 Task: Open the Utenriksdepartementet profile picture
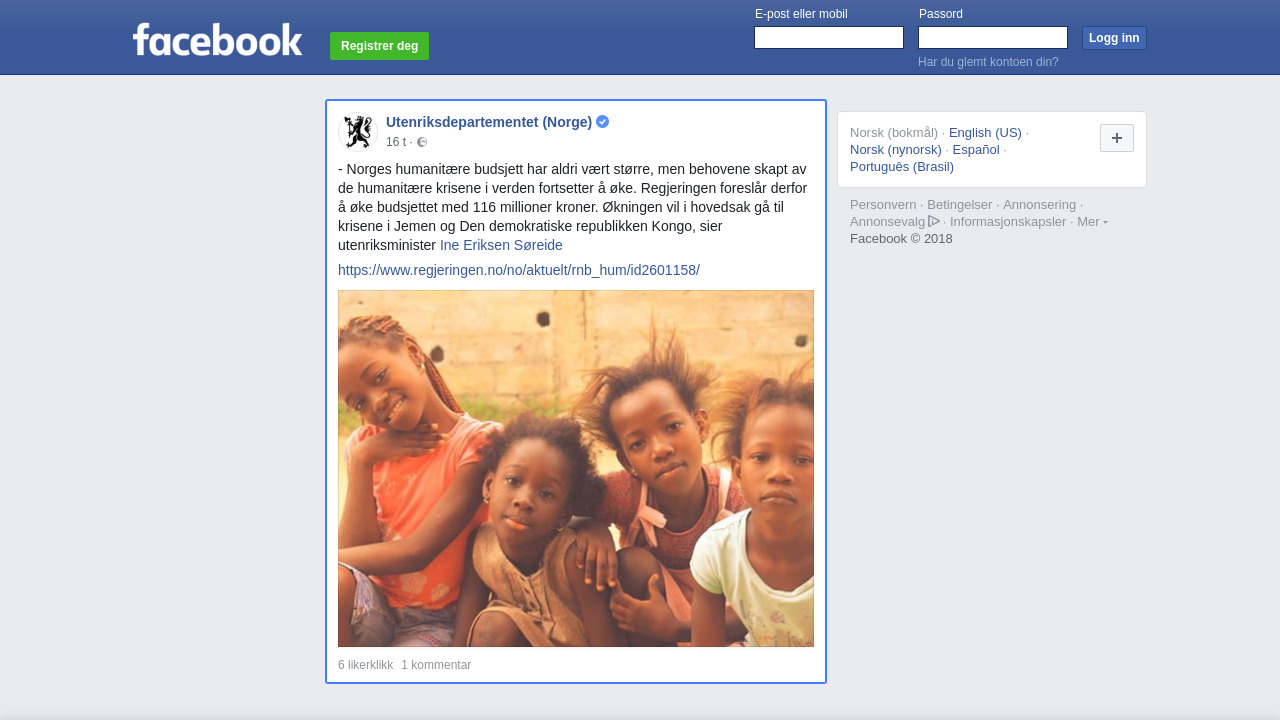coord(357,131)
